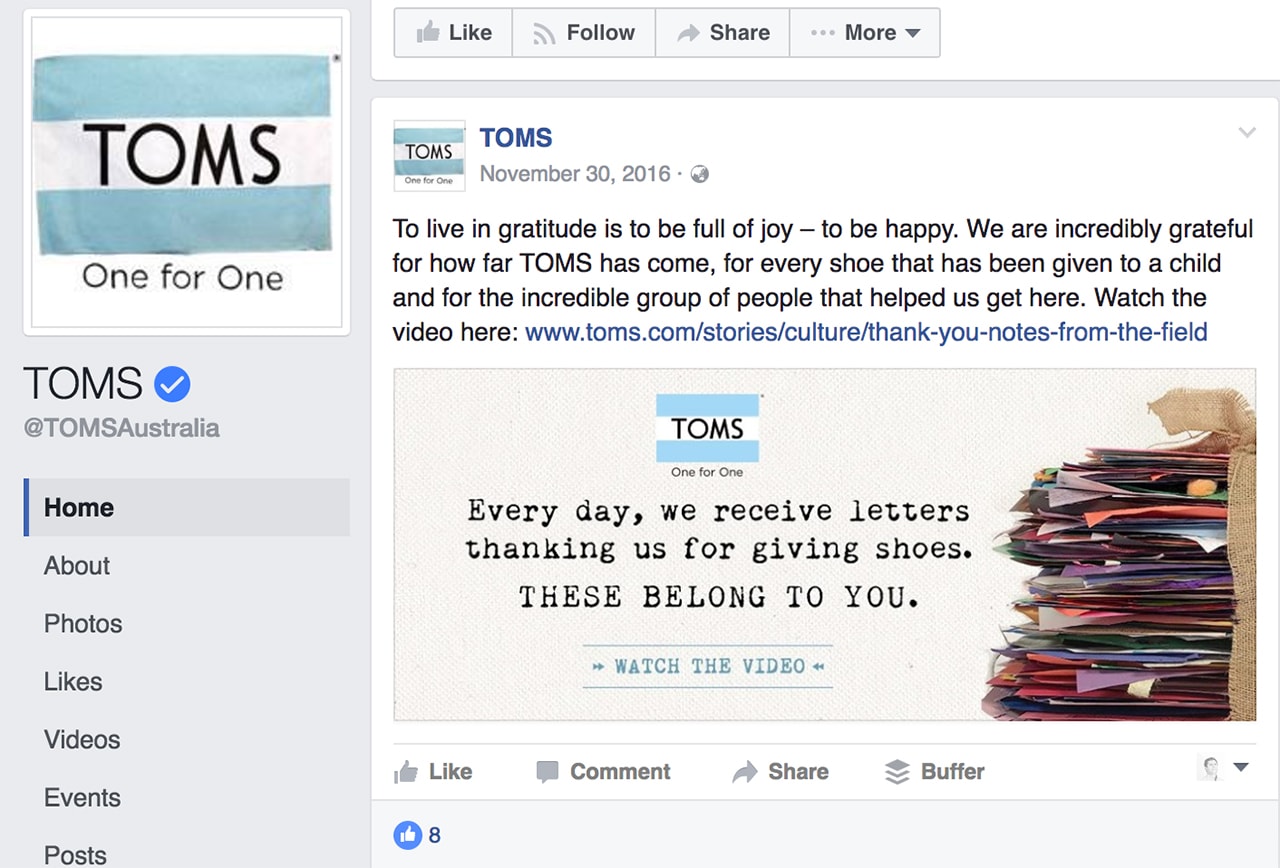Viewport: 1280px width, 868px height.
Task: Share the TOMS page from top bar
Action: (722, 33)
